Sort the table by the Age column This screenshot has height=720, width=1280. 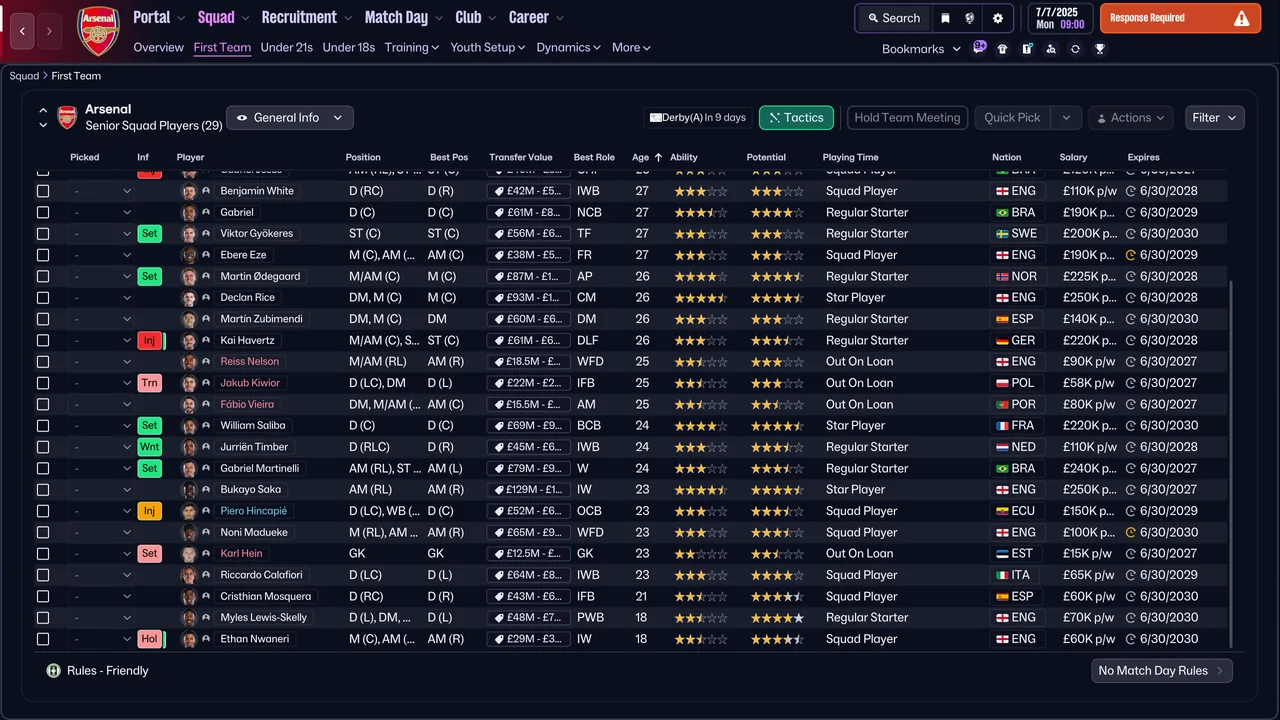click(641, 157)
